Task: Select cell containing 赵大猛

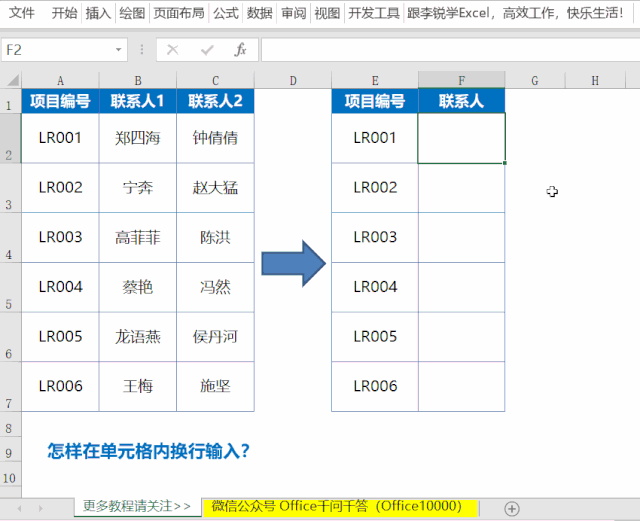Action: 216,188
